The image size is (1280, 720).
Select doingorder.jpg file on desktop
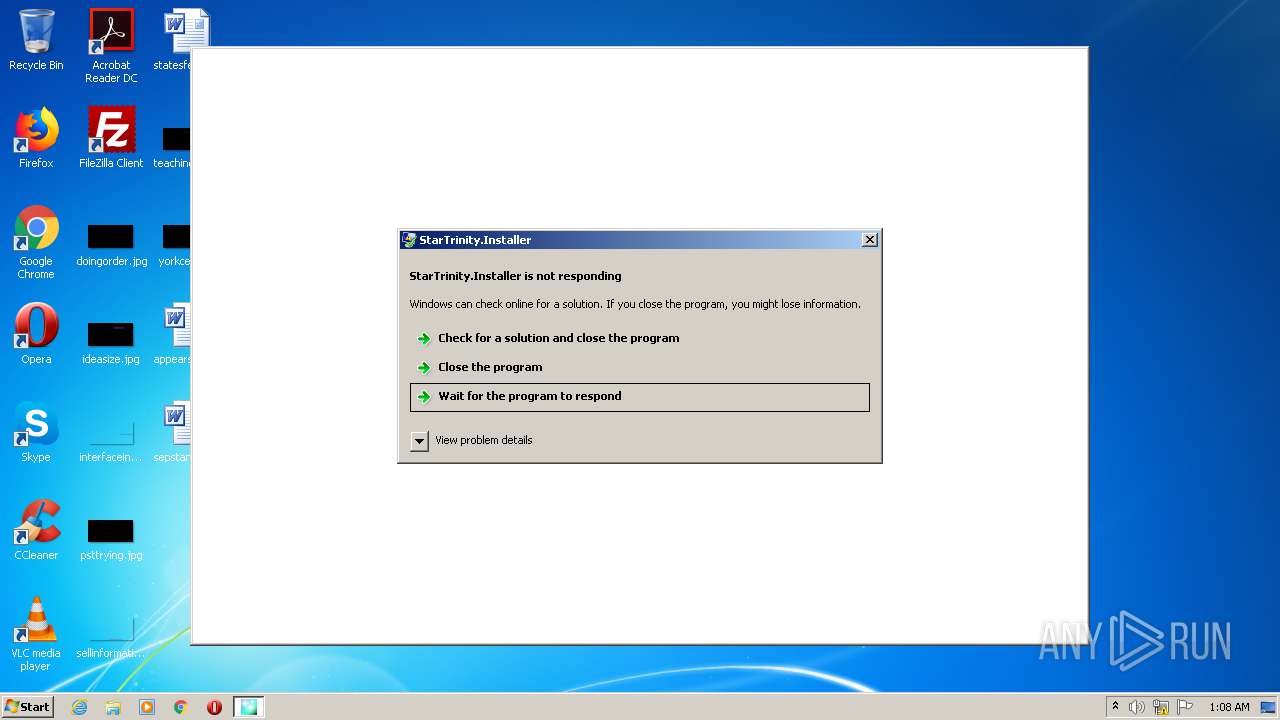click(x=111, y=246)
